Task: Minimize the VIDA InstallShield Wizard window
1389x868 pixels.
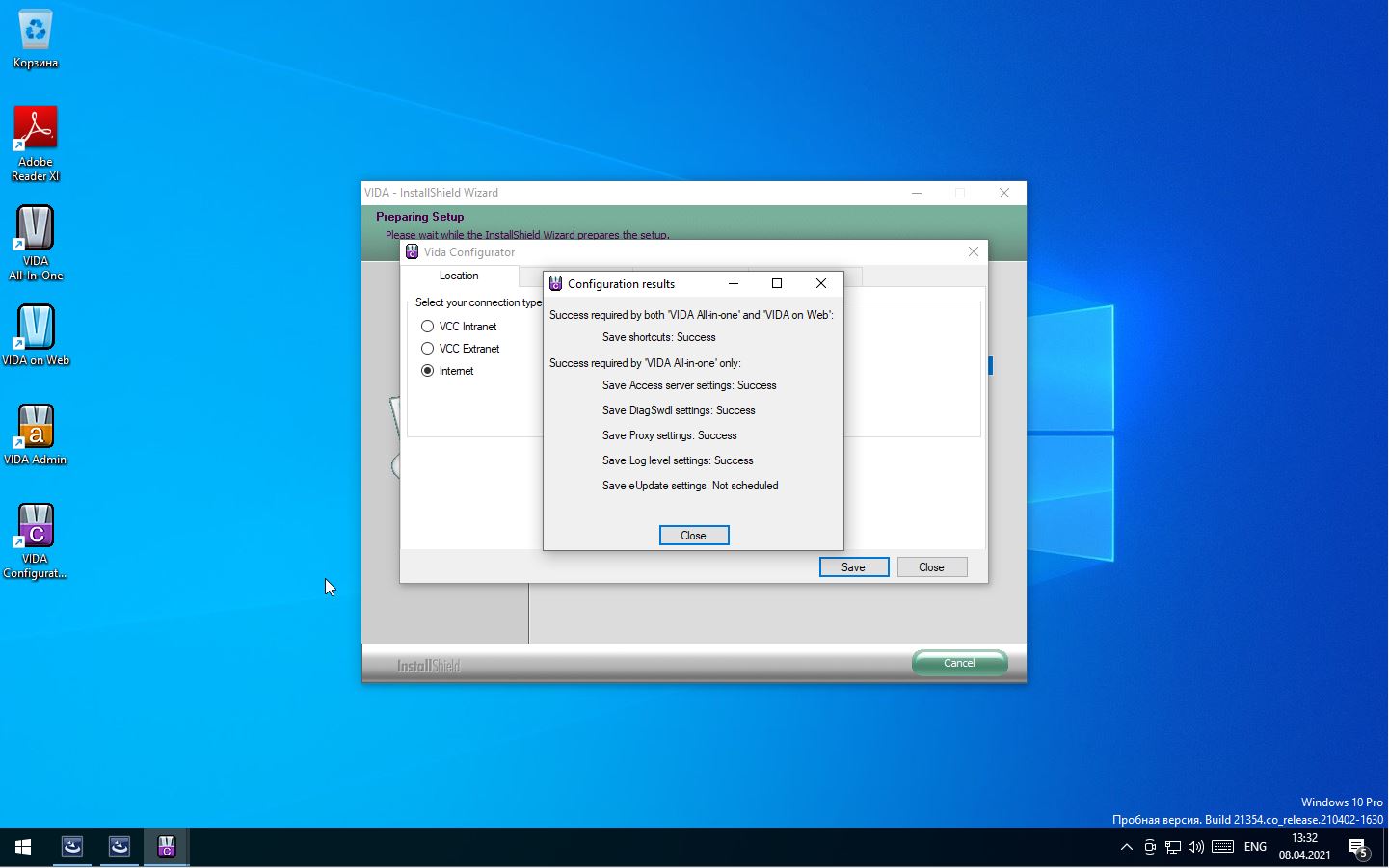Action: click(917, 193)
